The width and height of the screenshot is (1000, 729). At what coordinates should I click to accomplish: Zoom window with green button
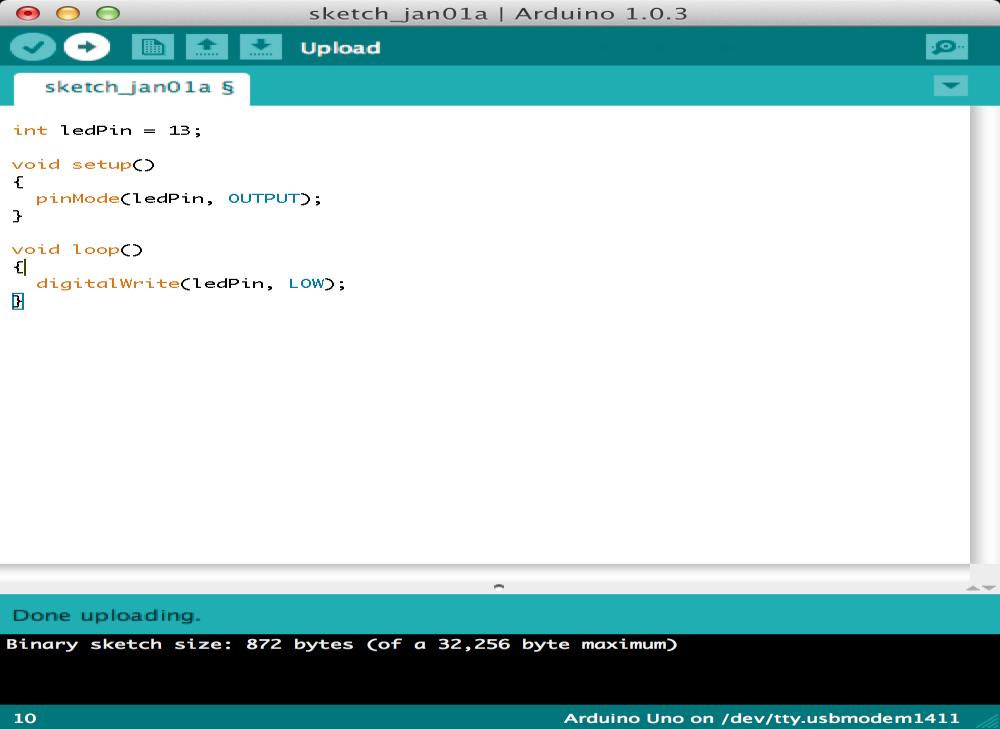point(108,13)
